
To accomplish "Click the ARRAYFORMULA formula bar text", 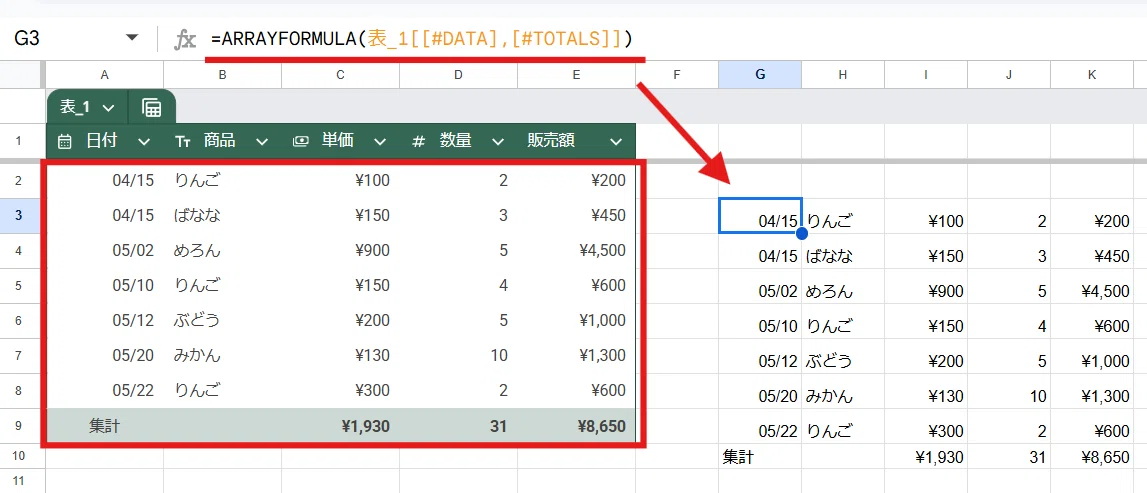I will click(421, 39).
